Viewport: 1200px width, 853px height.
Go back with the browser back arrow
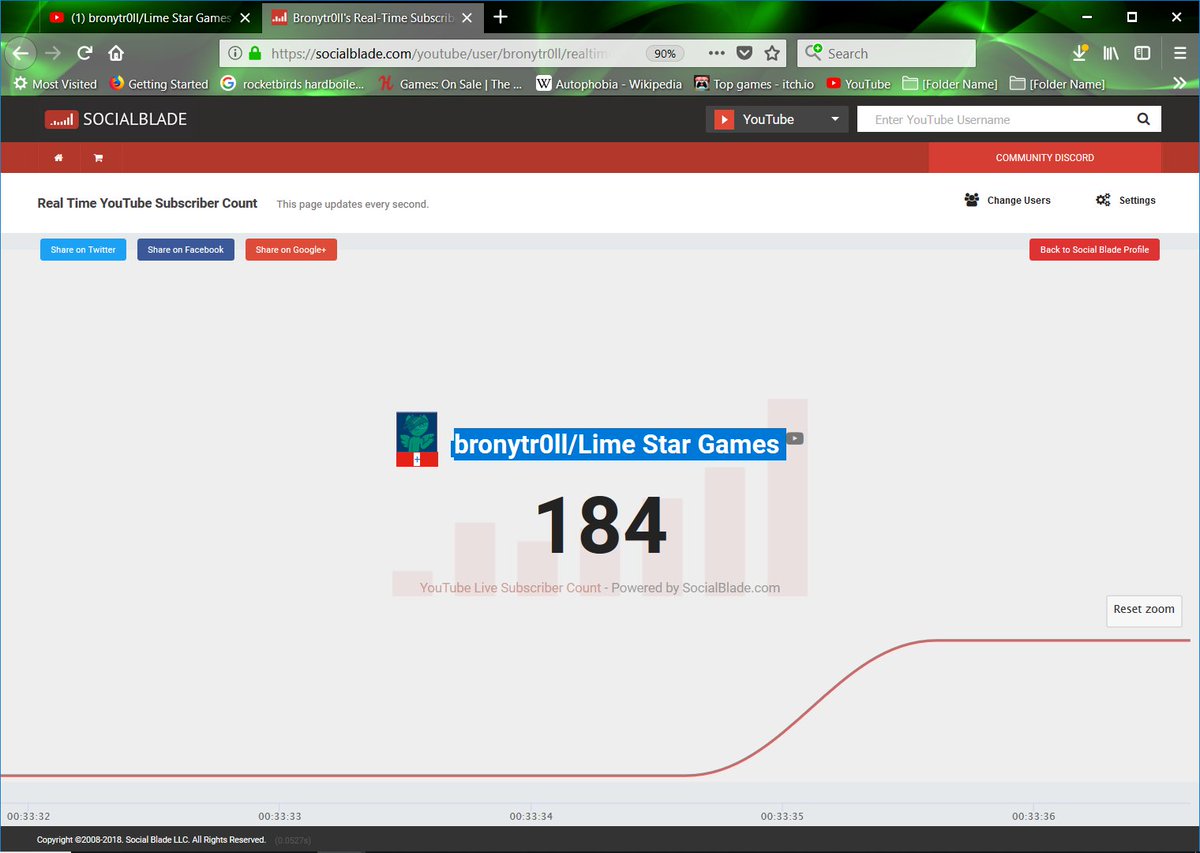point(21,53)
